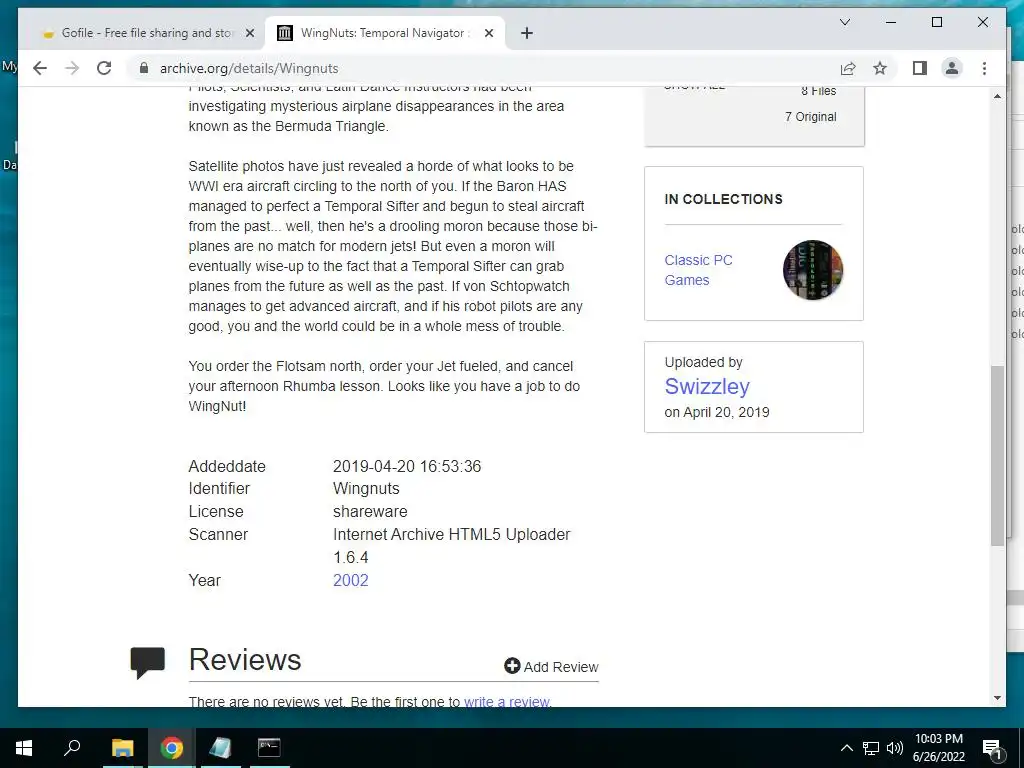Open Chrome three-dot menu
Image resolution: width=1024 pixels, height=768 pixels.
(x=984, y=68)
